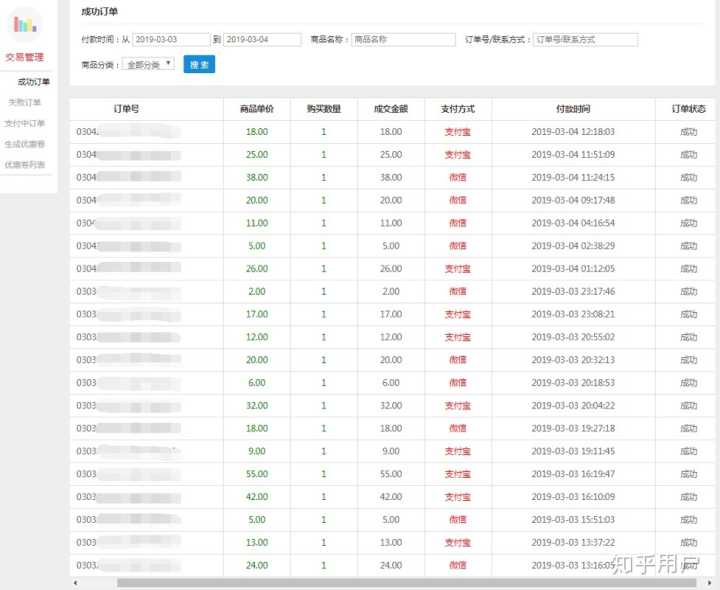
Task: Select payment time 2019-03-04 12:18:03
Action: 573,132
